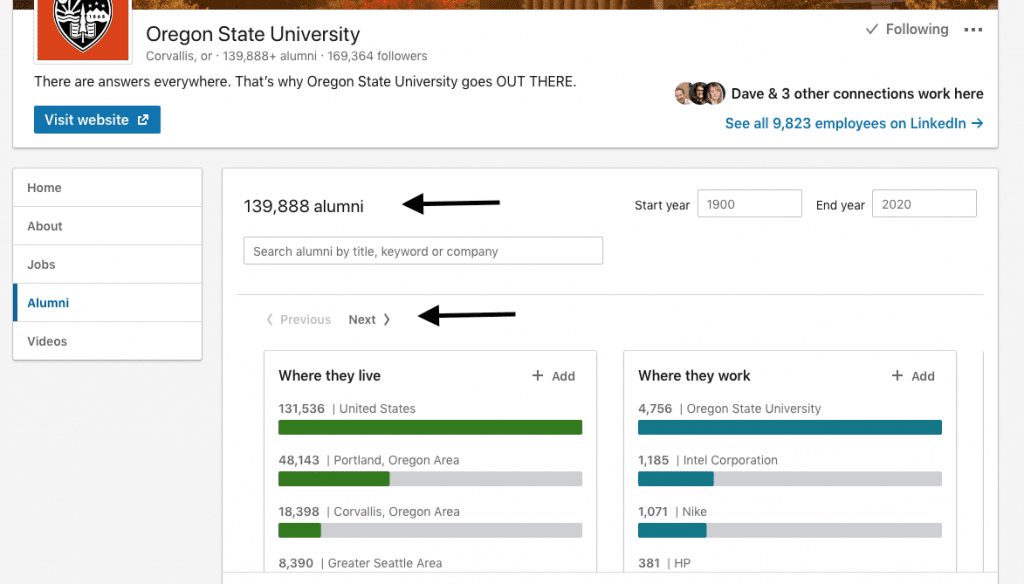Click the 131,536 United States label
Image resolution: width=1024 pixels, height=584 pixels.
[347, 409]
